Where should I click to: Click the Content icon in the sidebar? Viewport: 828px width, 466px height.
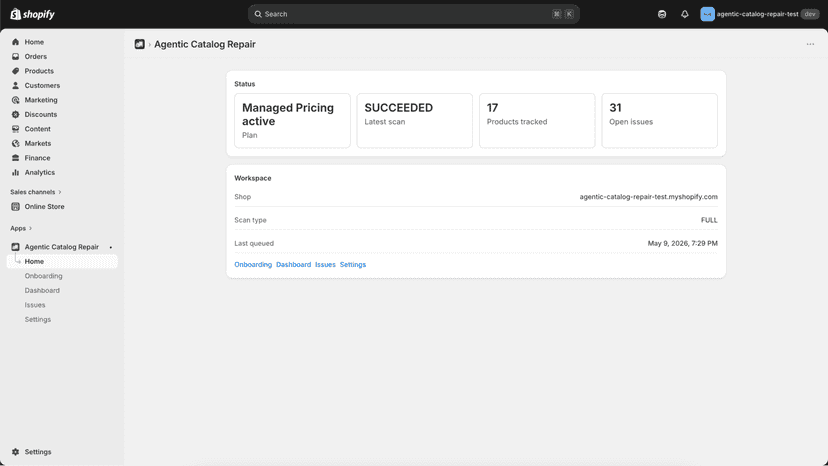[15, 129]
